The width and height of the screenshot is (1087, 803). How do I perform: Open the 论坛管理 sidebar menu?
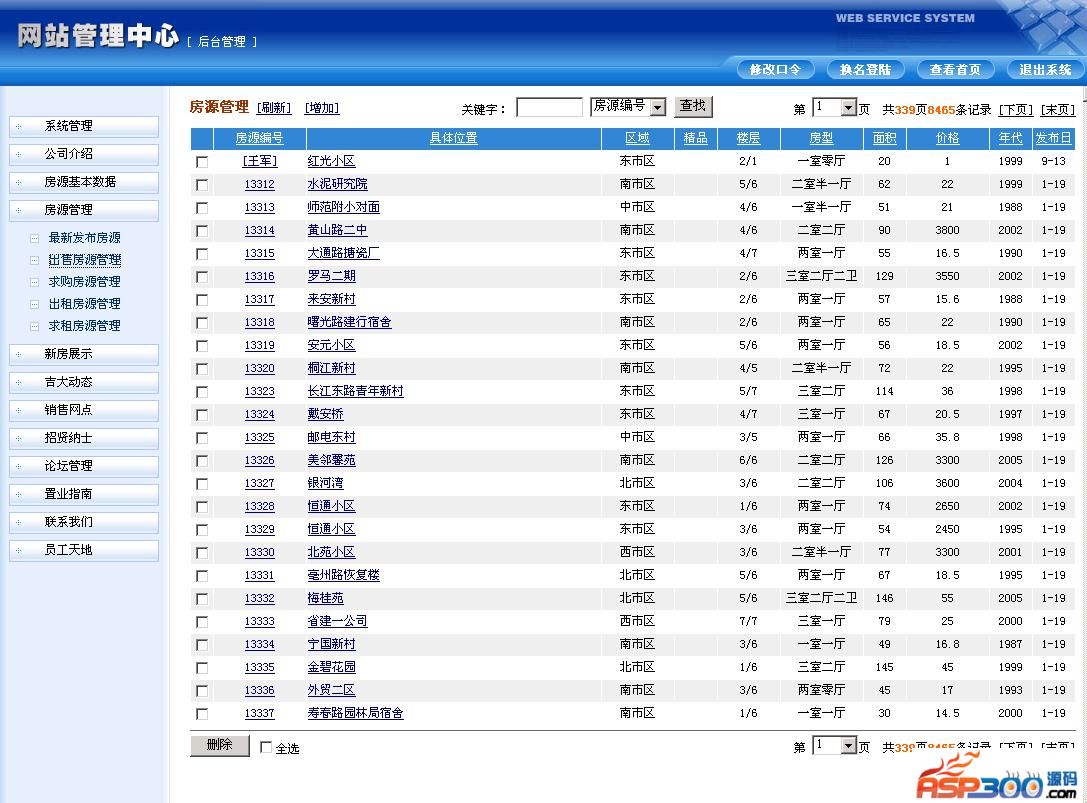click(84, 466)
